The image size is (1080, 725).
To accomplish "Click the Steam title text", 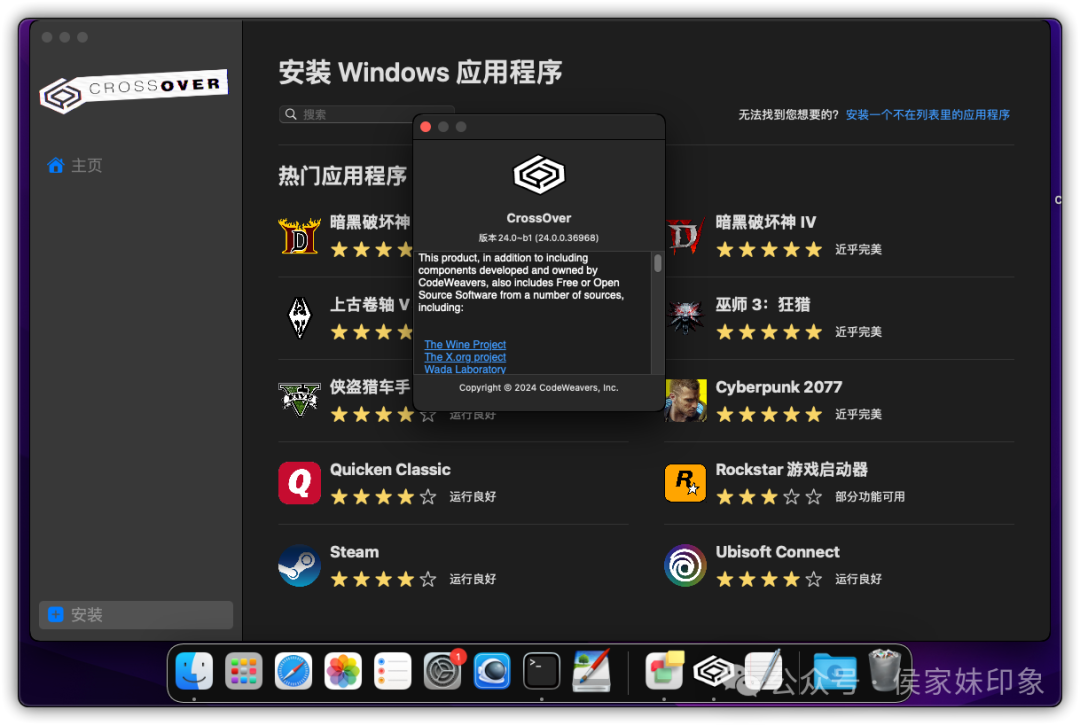I will click(x=354, y=552).
